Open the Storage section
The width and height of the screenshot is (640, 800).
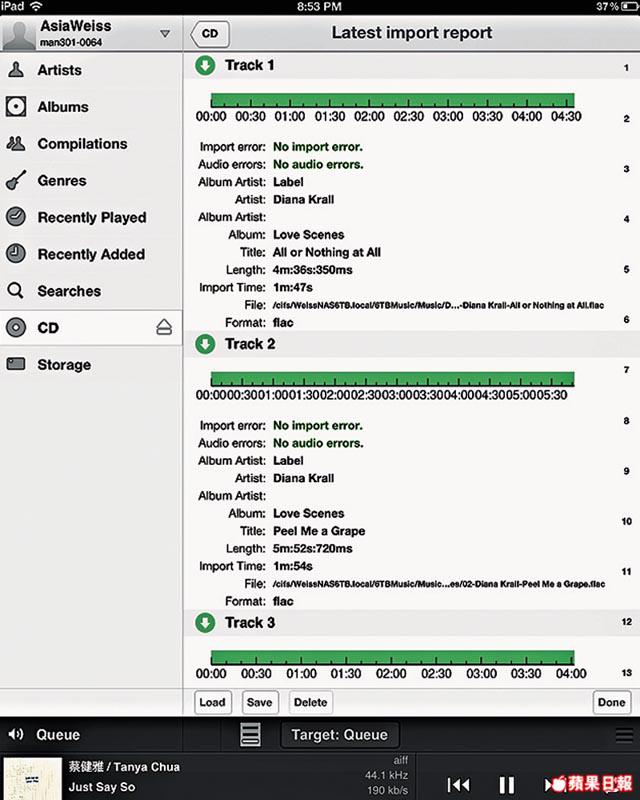tap(91, 364)
